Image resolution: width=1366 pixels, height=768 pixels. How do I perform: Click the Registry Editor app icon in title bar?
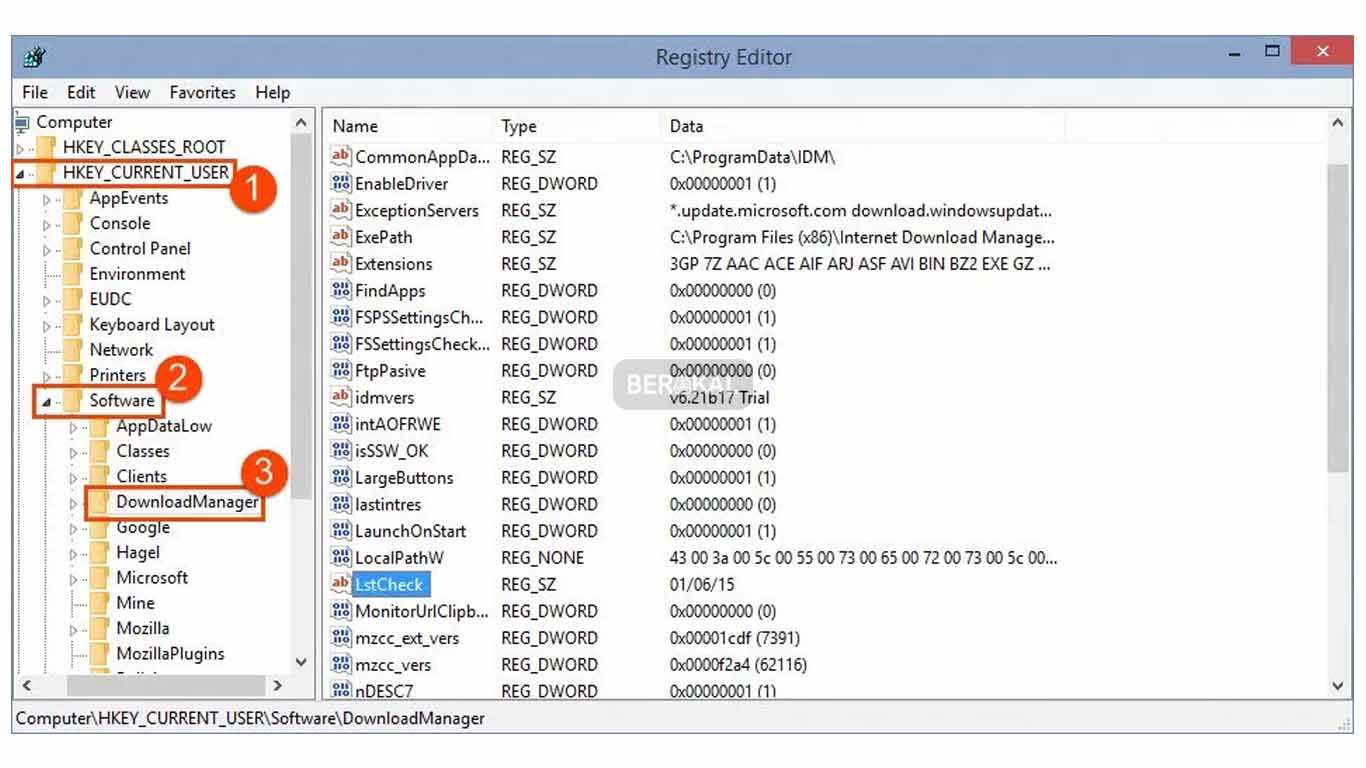click(x=33, y=57)
